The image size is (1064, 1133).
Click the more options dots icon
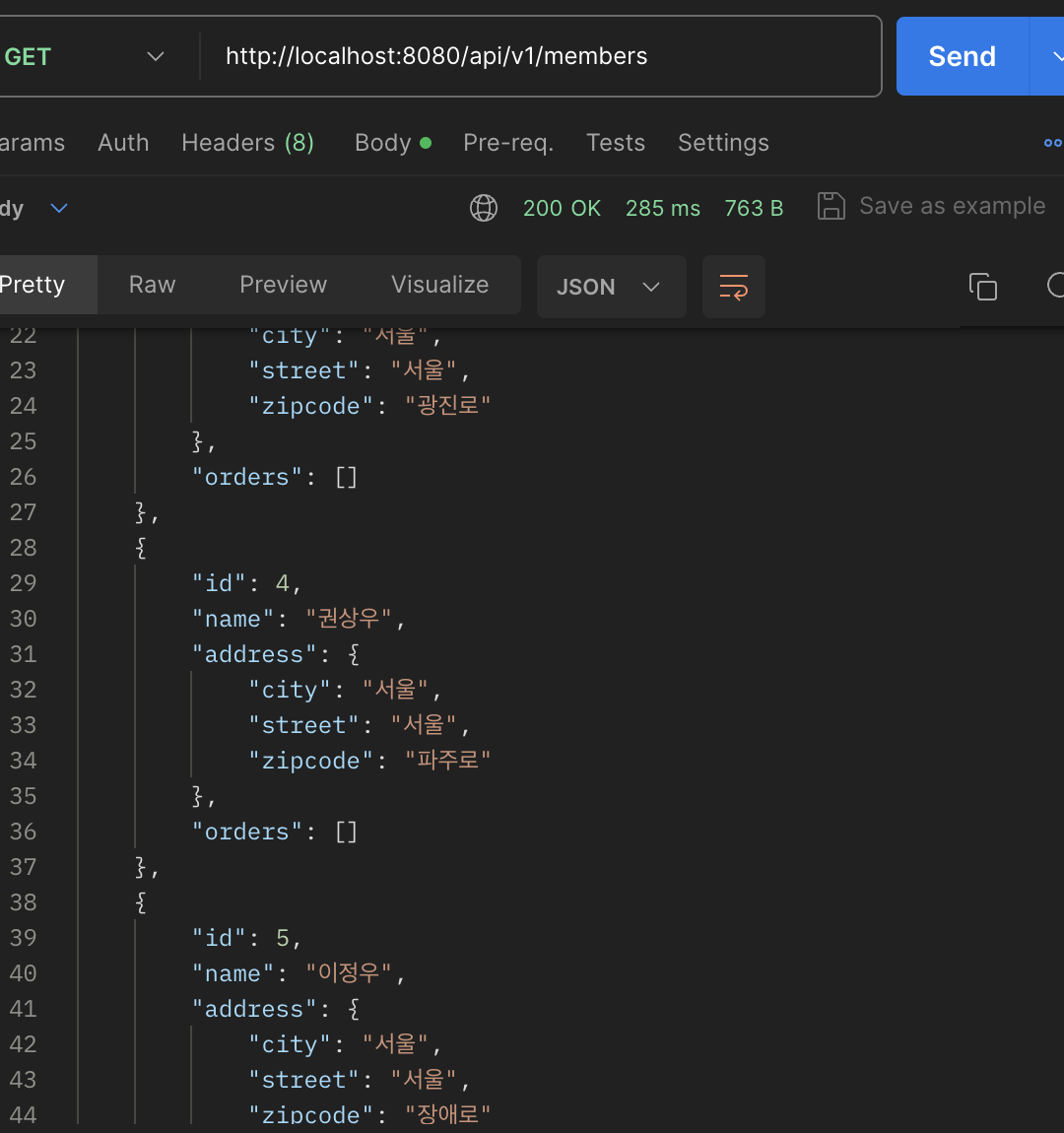pyautogui.click(x=1053, y=143)
